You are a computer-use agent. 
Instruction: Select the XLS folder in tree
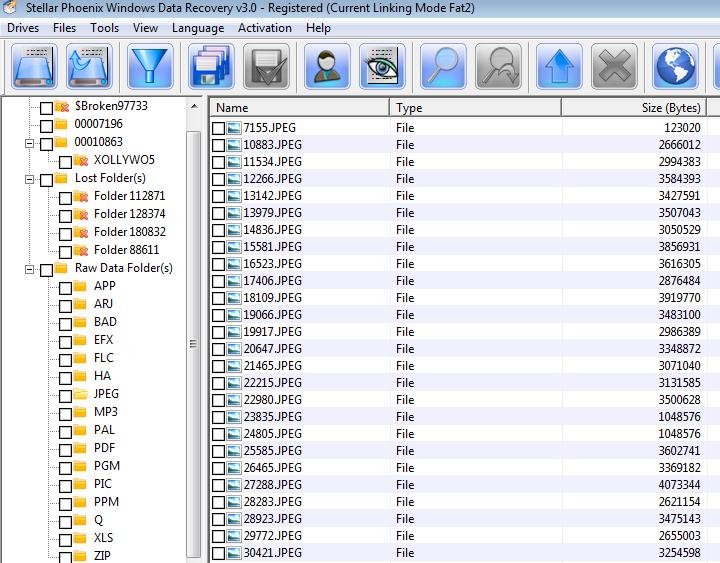point(103,538)
